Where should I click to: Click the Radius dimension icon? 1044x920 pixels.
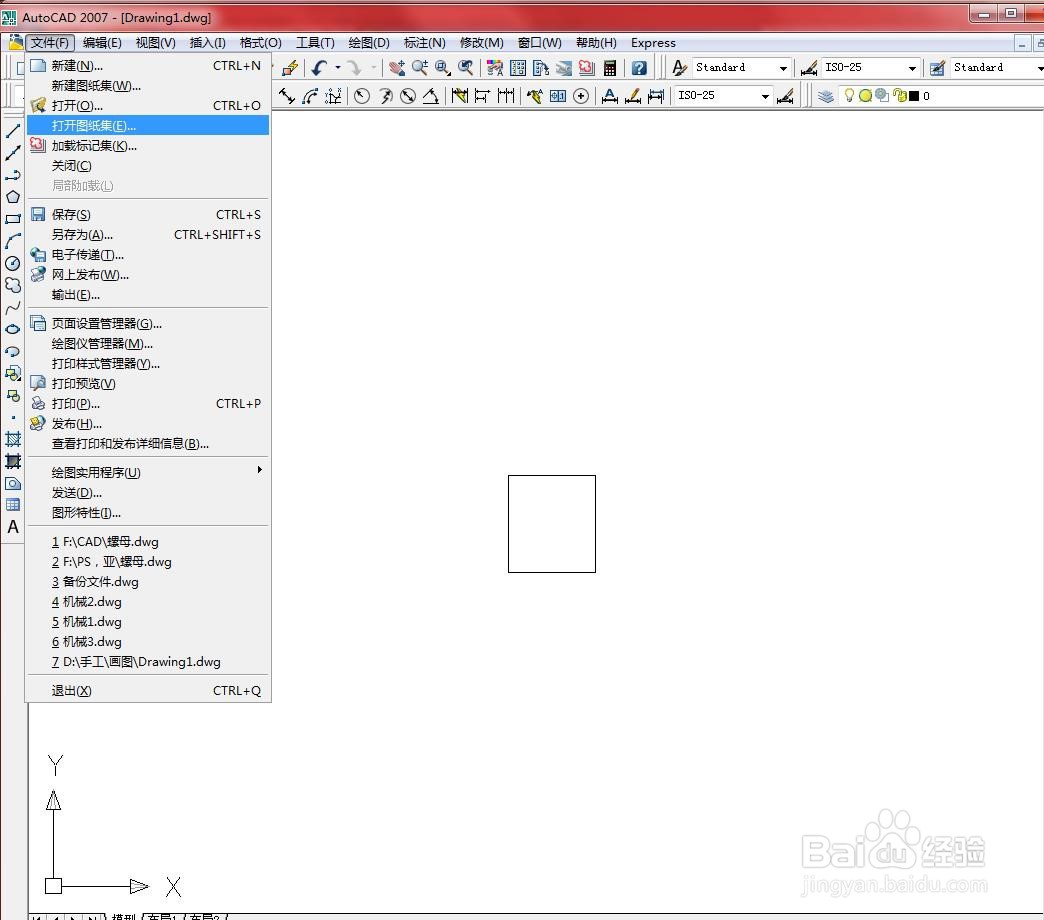point(362,96)
